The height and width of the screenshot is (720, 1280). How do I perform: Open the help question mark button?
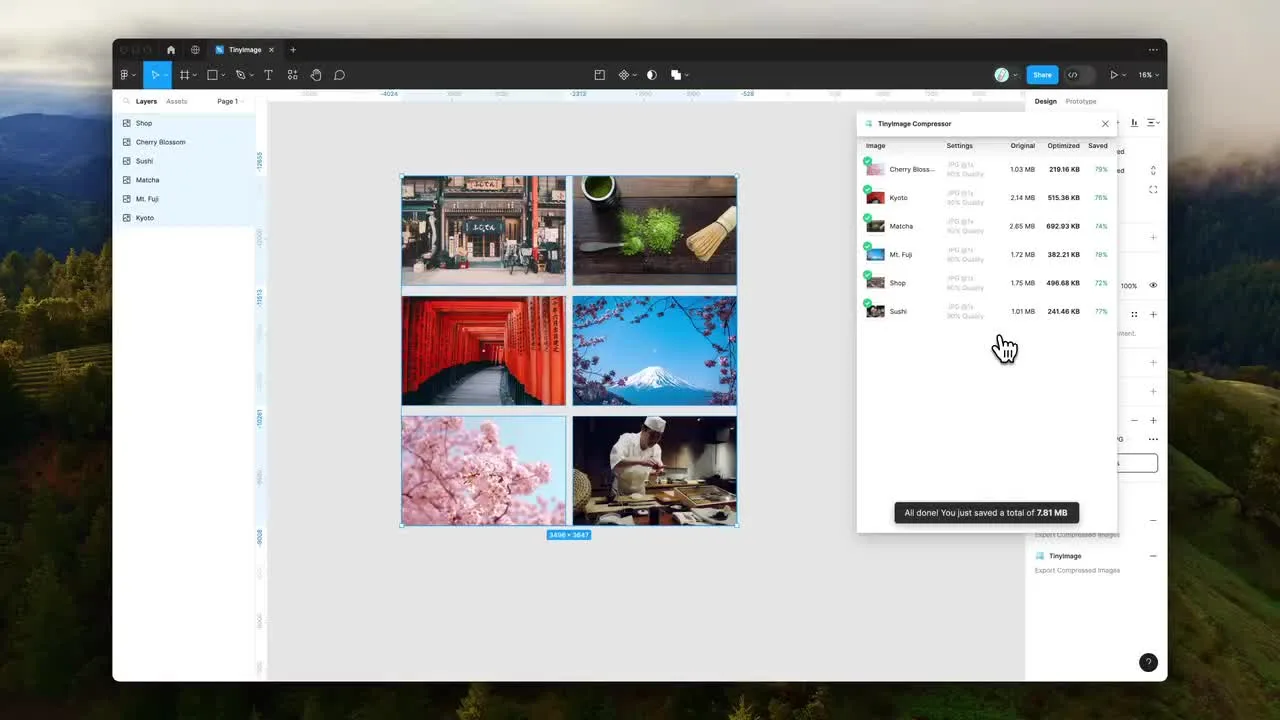point(1148,662)
